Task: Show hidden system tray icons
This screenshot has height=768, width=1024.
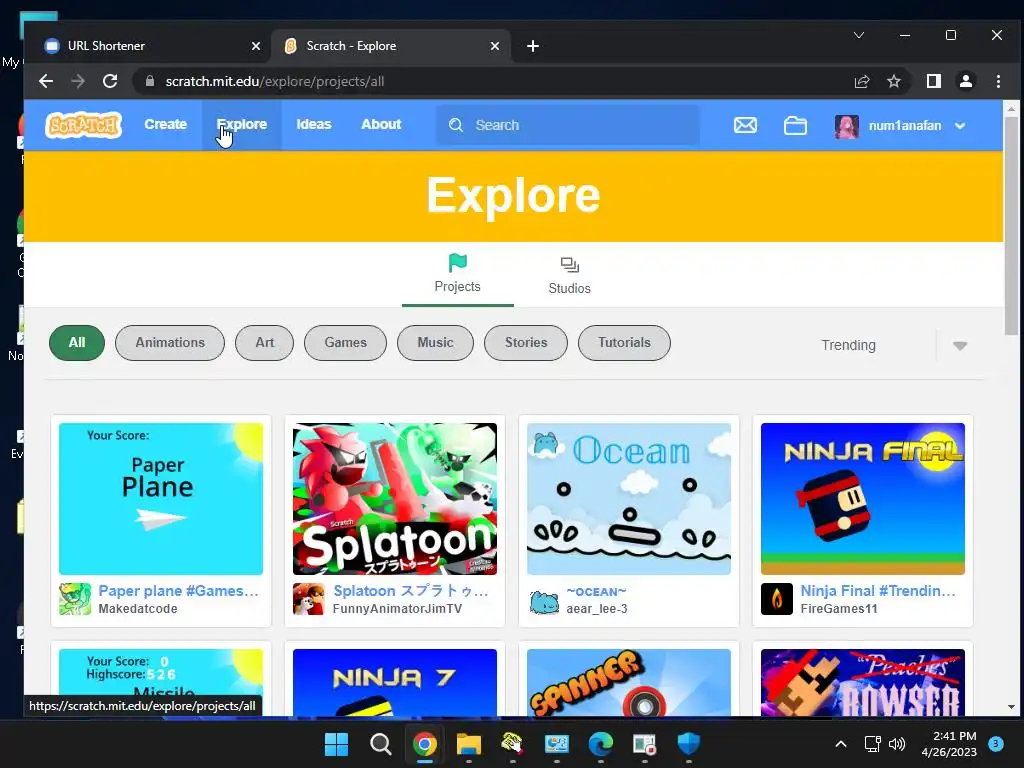Action: [x=841, y=744]
